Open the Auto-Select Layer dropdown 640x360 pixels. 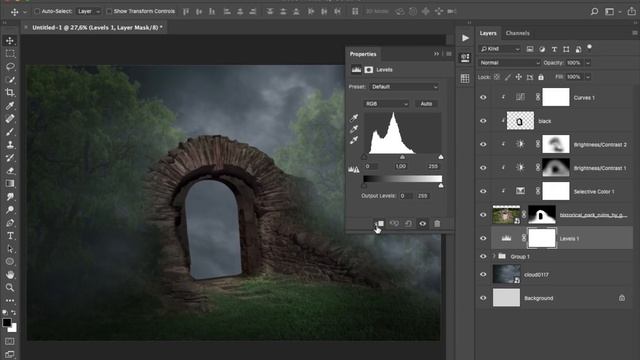click(x=88, y=11)
